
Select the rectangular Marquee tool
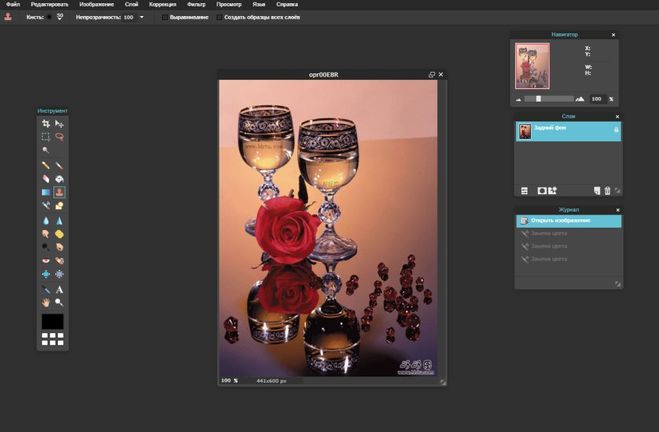point(46,136)
